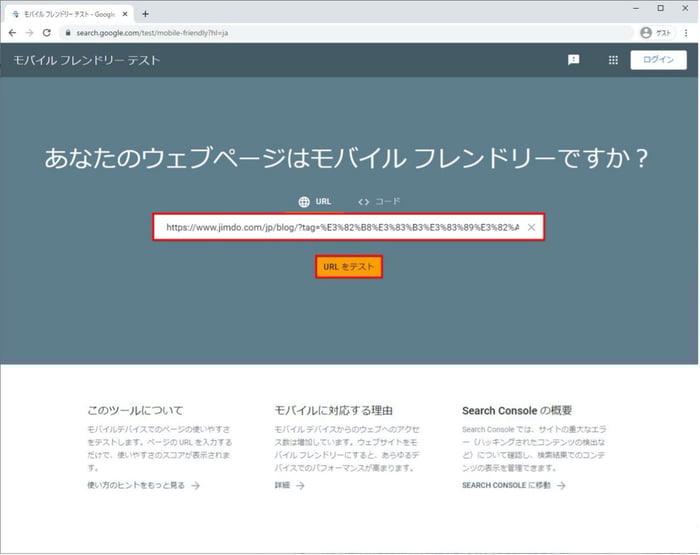700x555 pixels.
Task: Click arrow next to SEARCH CONSOLE に移動
Action: (x=561, y=485)
